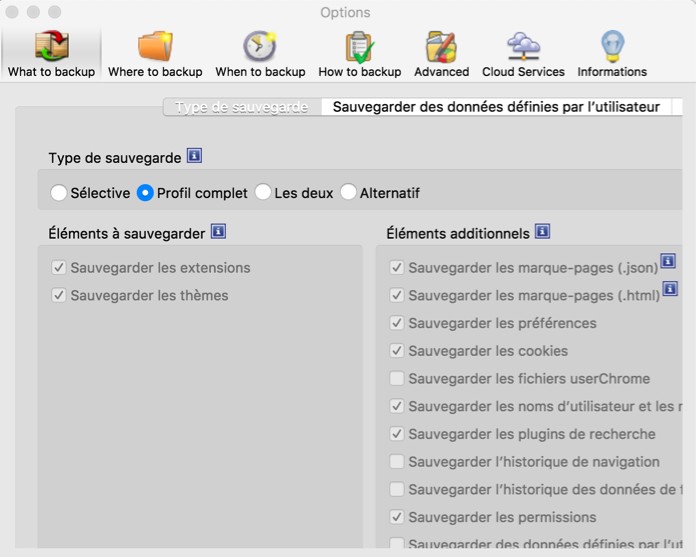Toggle Sauvegarder les noms d'utilisateur checkbox
Viewport: 696px width, 557px height.
point(396,406)
